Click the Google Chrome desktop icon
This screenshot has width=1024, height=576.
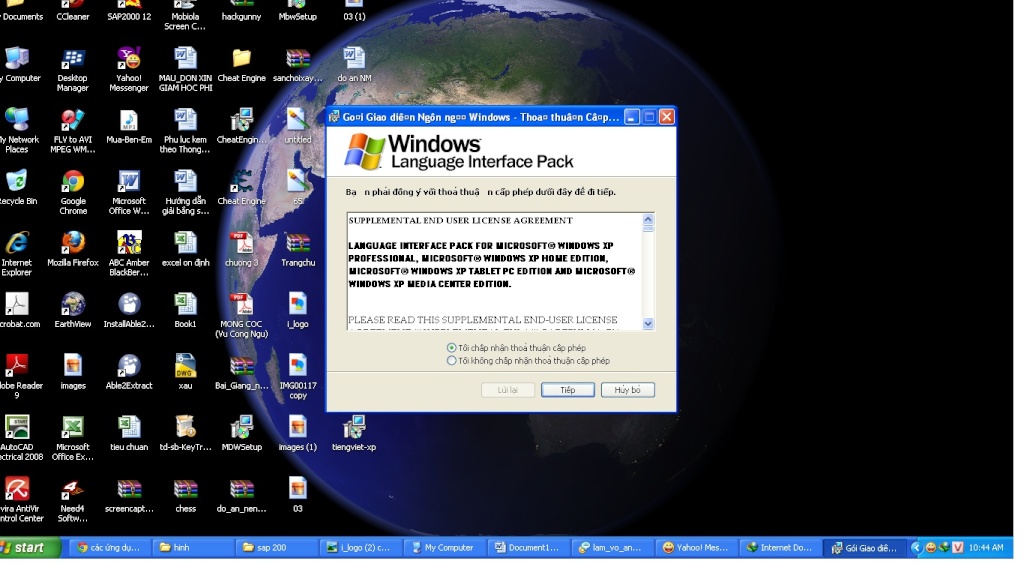point(73,193)
